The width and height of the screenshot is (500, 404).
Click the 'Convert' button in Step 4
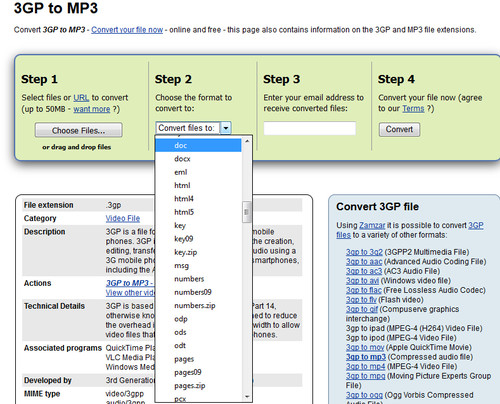coord(399,129)
